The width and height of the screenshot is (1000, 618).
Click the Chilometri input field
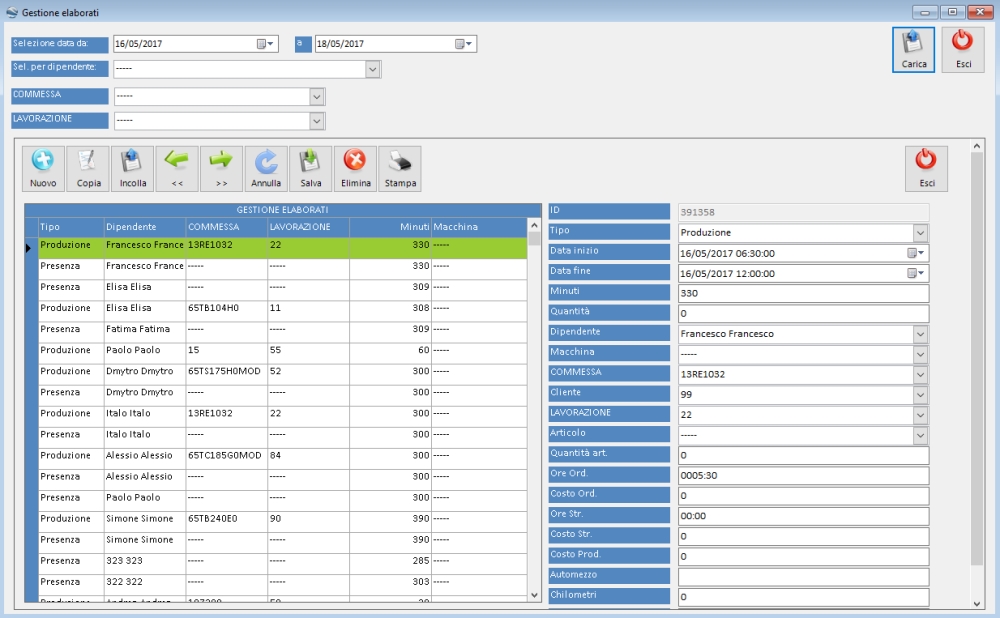coord(803,597)
